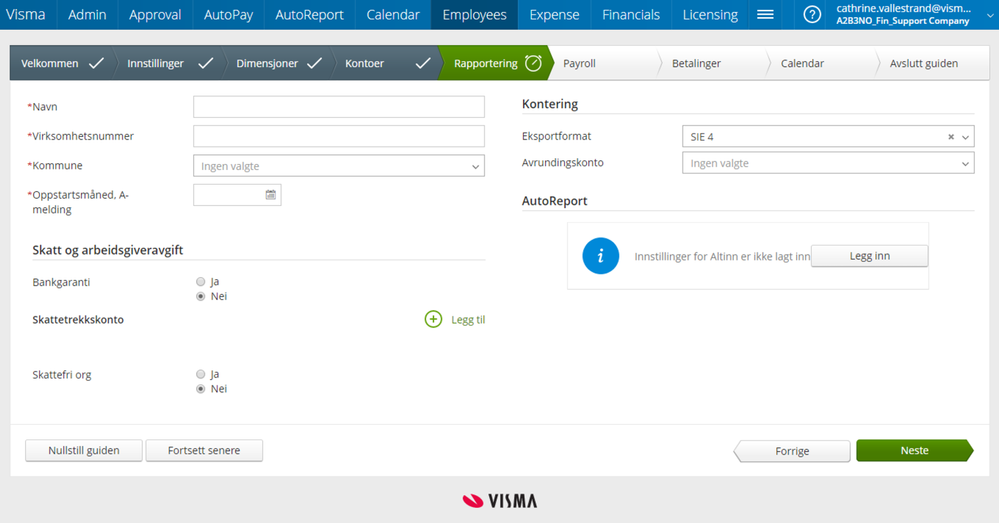Click the Skatt og arbeidsgiveravgift heading

tap(108, 250)
